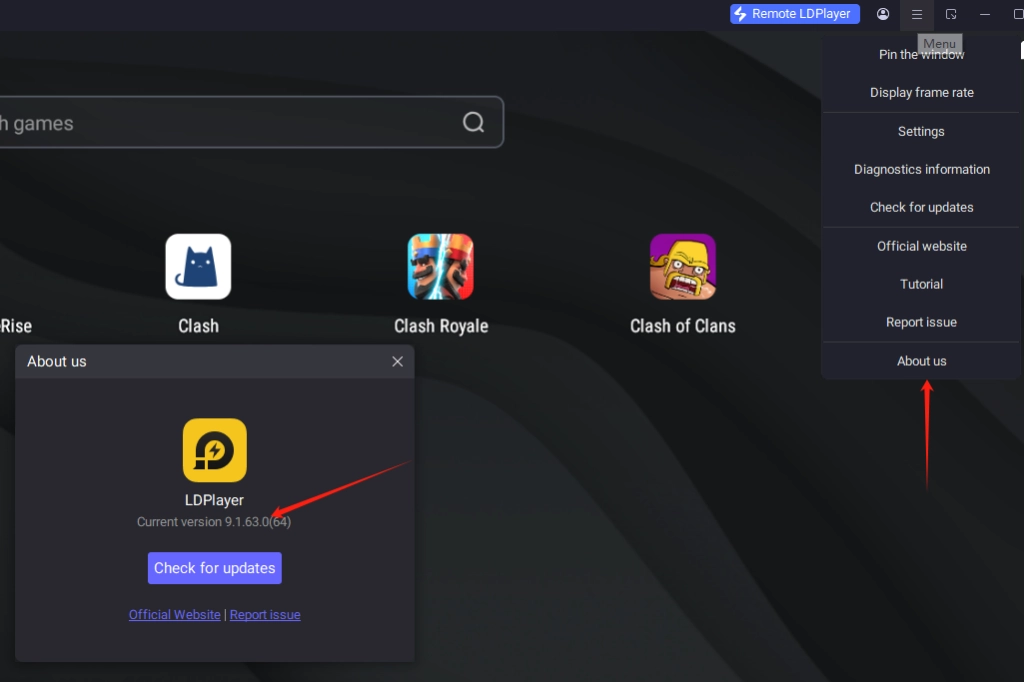Image resolution: width=1024 pixels, height=682 pixels.
Task: Click the Clash Royale label
Action: (441, 326)
